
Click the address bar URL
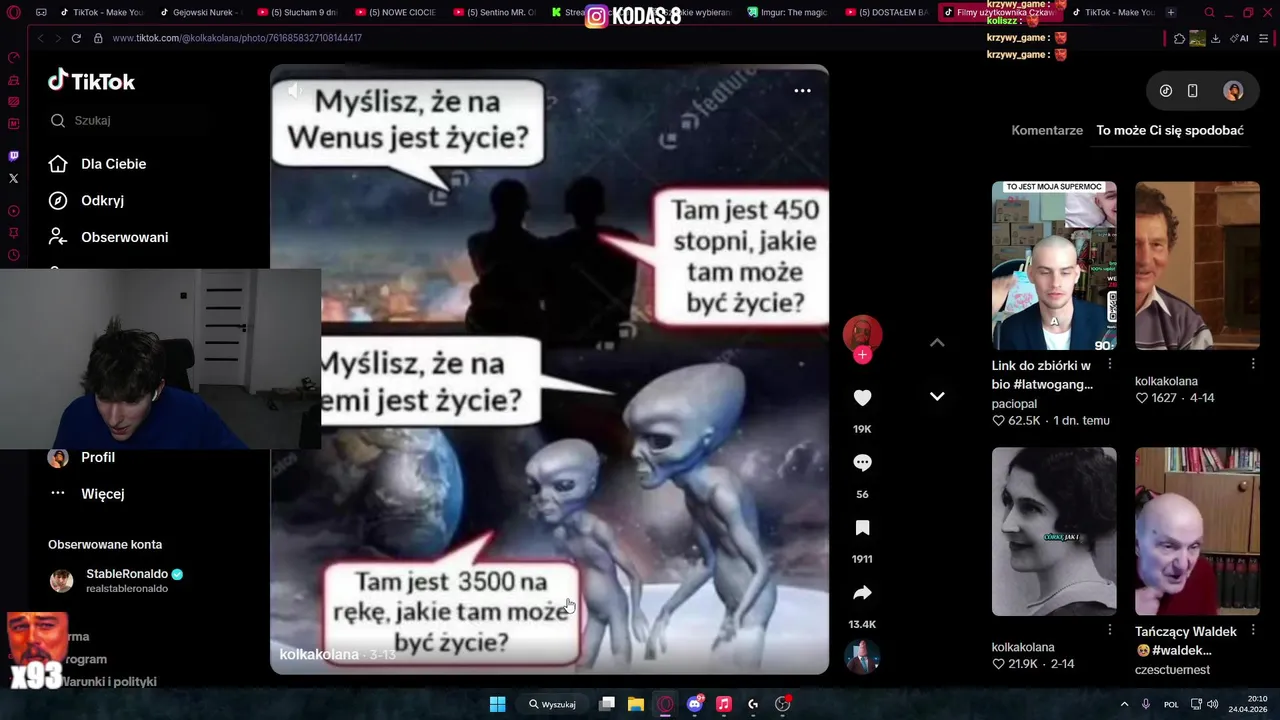point(237,38)
